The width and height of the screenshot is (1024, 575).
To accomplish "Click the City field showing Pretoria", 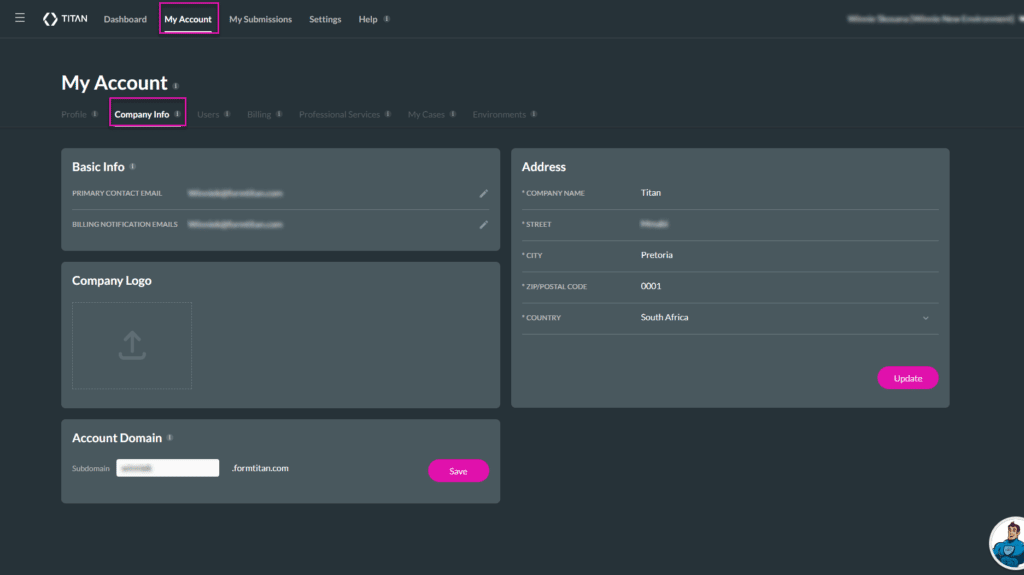I will [789, 255].
